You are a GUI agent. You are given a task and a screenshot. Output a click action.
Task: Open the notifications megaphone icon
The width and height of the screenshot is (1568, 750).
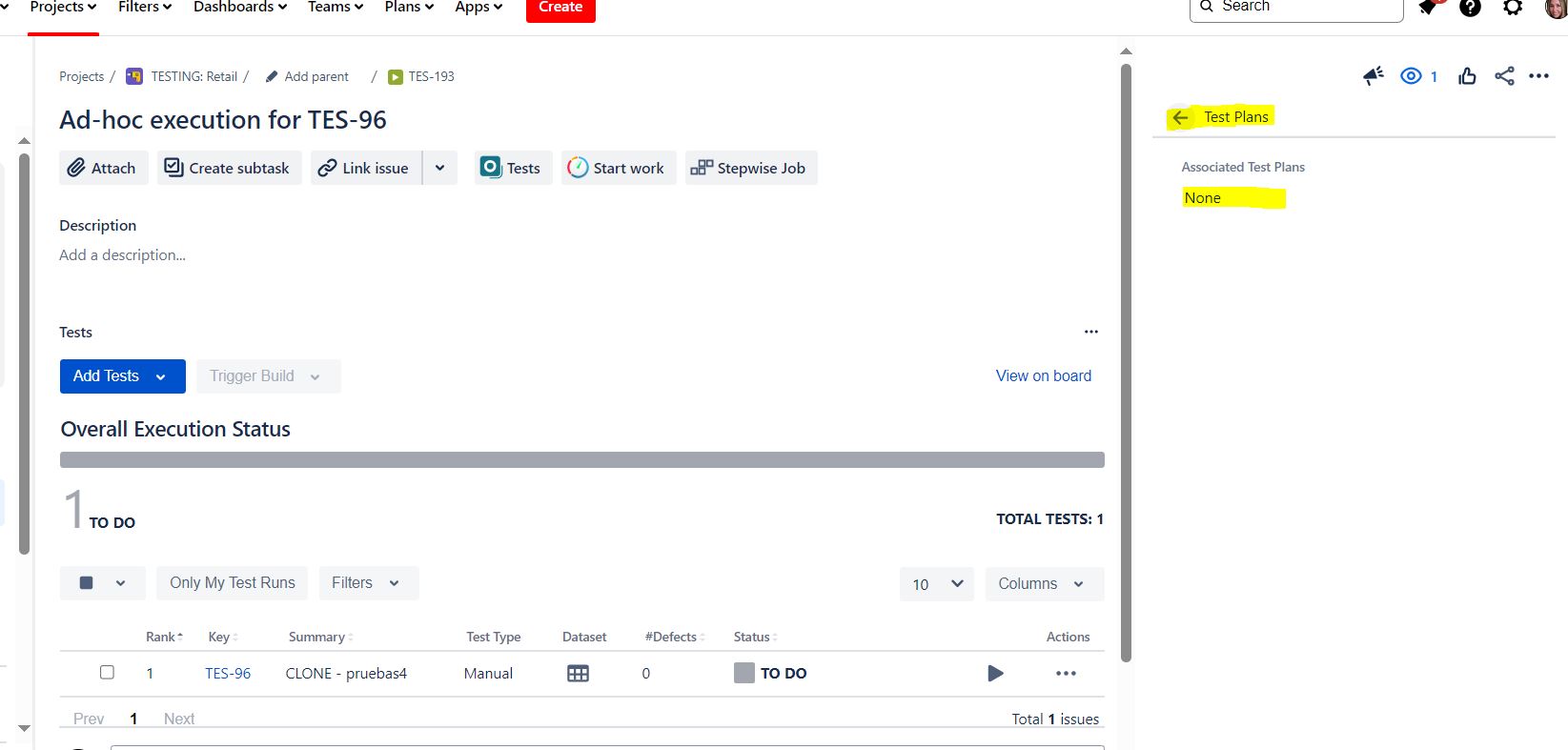point(1373,76)
